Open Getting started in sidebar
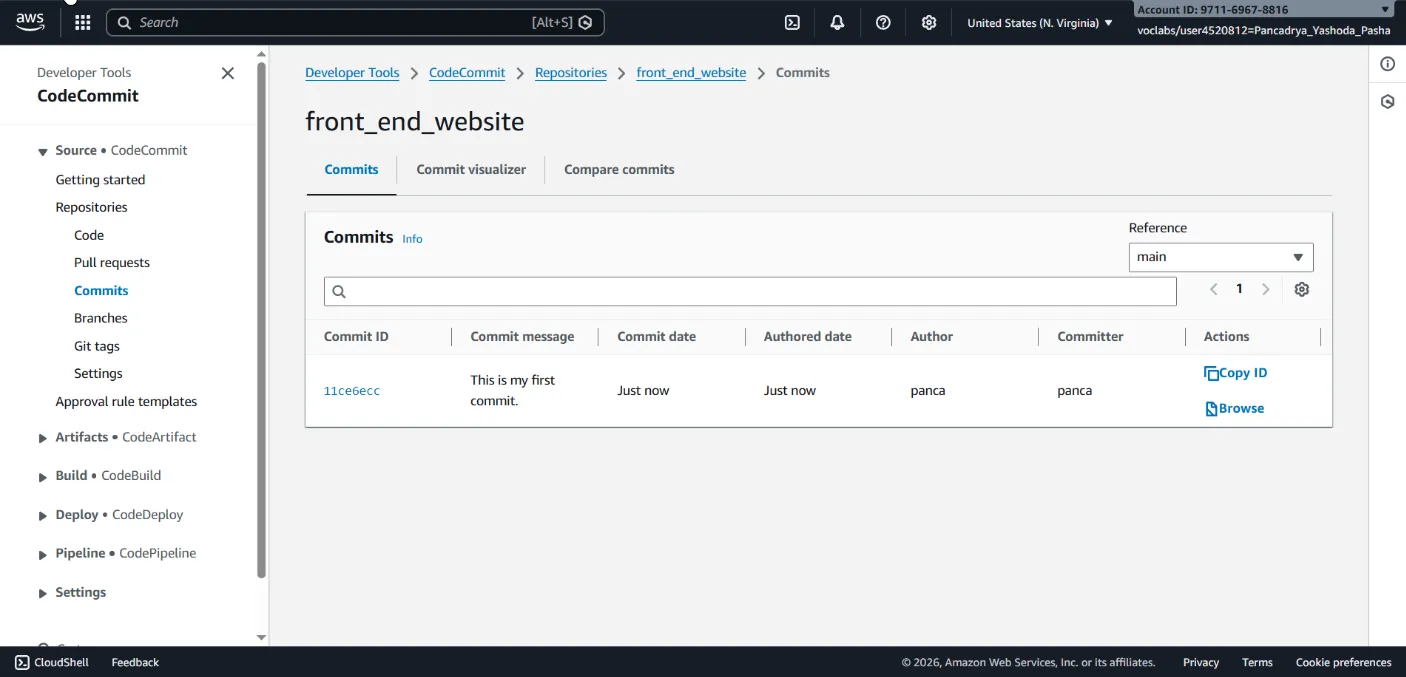Screen dimensions: 1406x677 tap(100, 180)
